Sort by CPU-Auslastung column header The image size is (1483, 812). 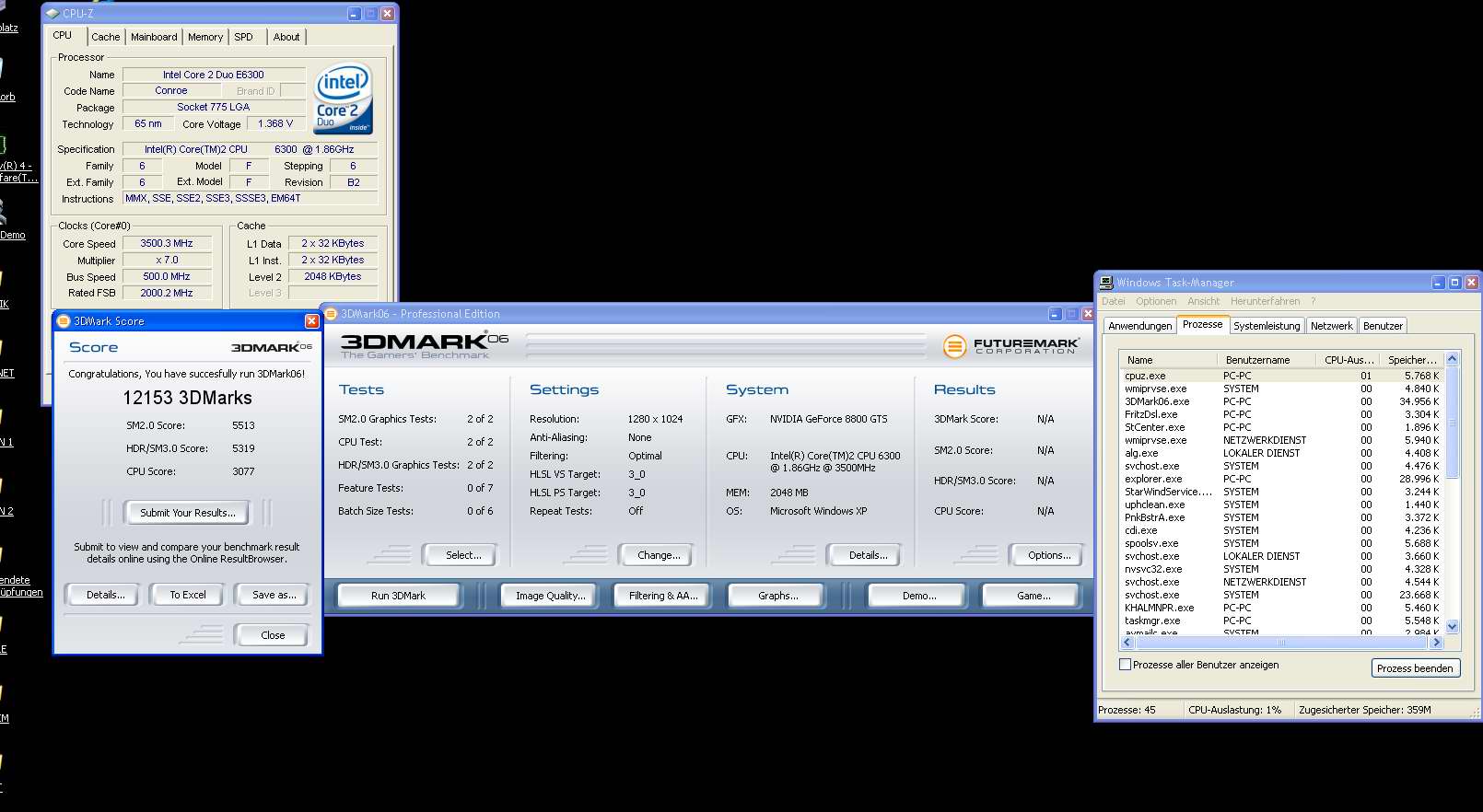(x=1349, y=360)
